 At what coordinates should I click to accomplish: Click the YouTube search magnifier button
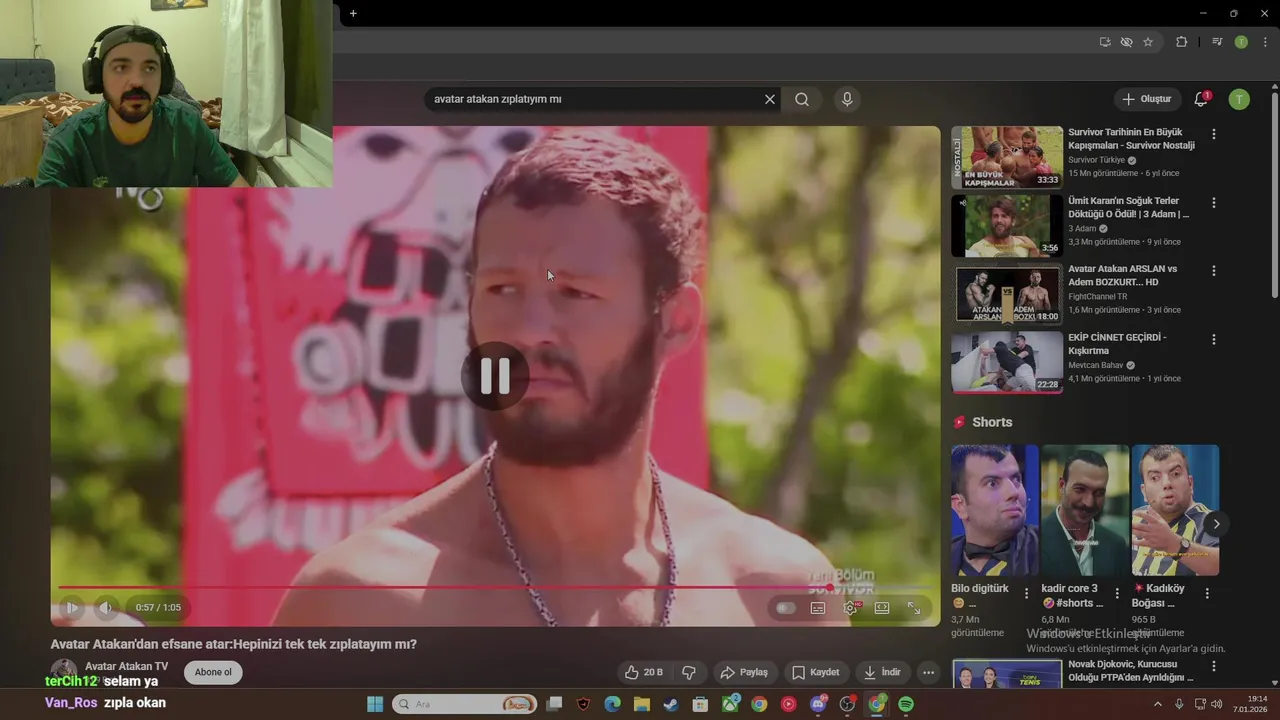[802, 99]
